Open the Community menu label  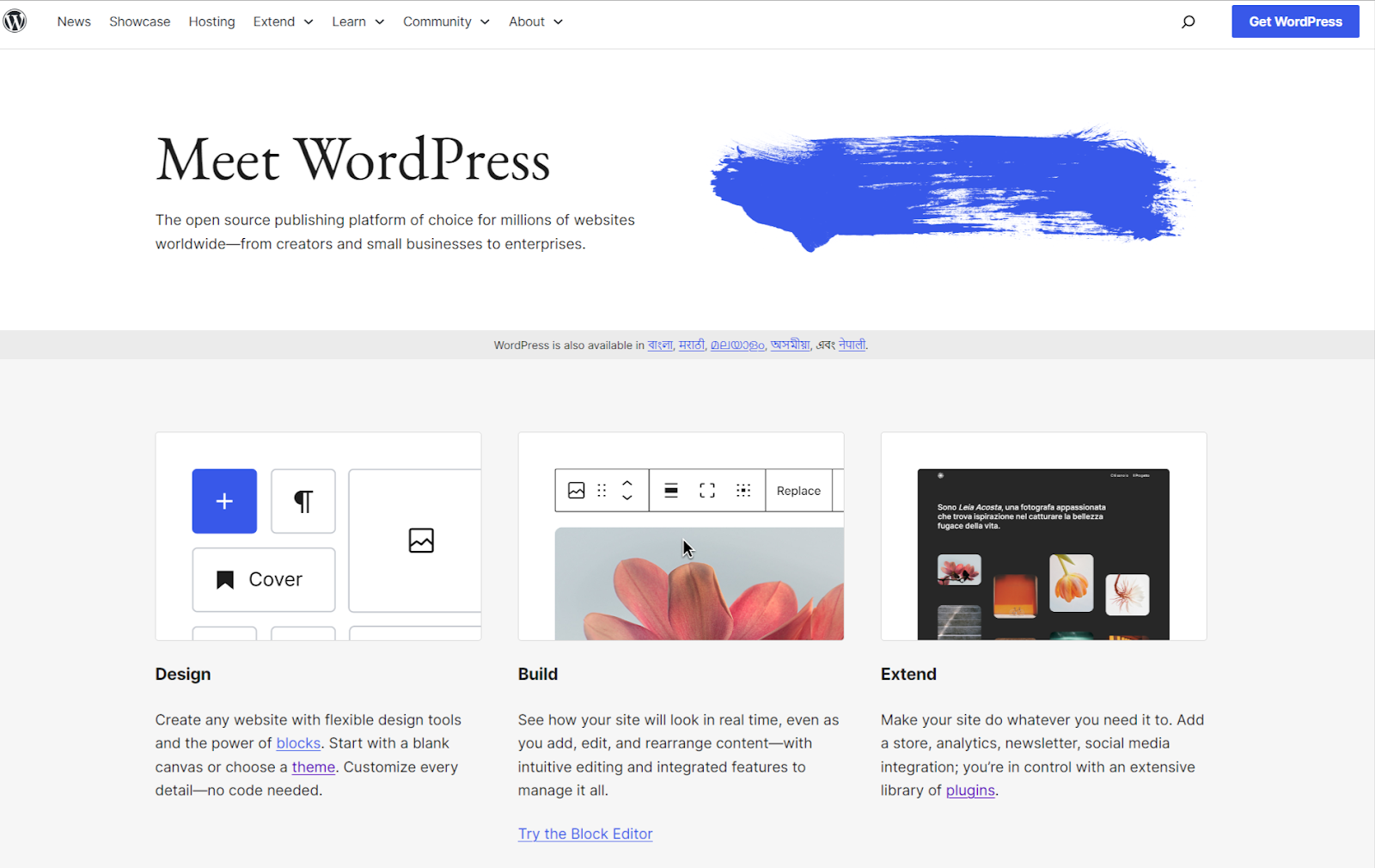tap(437, 21)
